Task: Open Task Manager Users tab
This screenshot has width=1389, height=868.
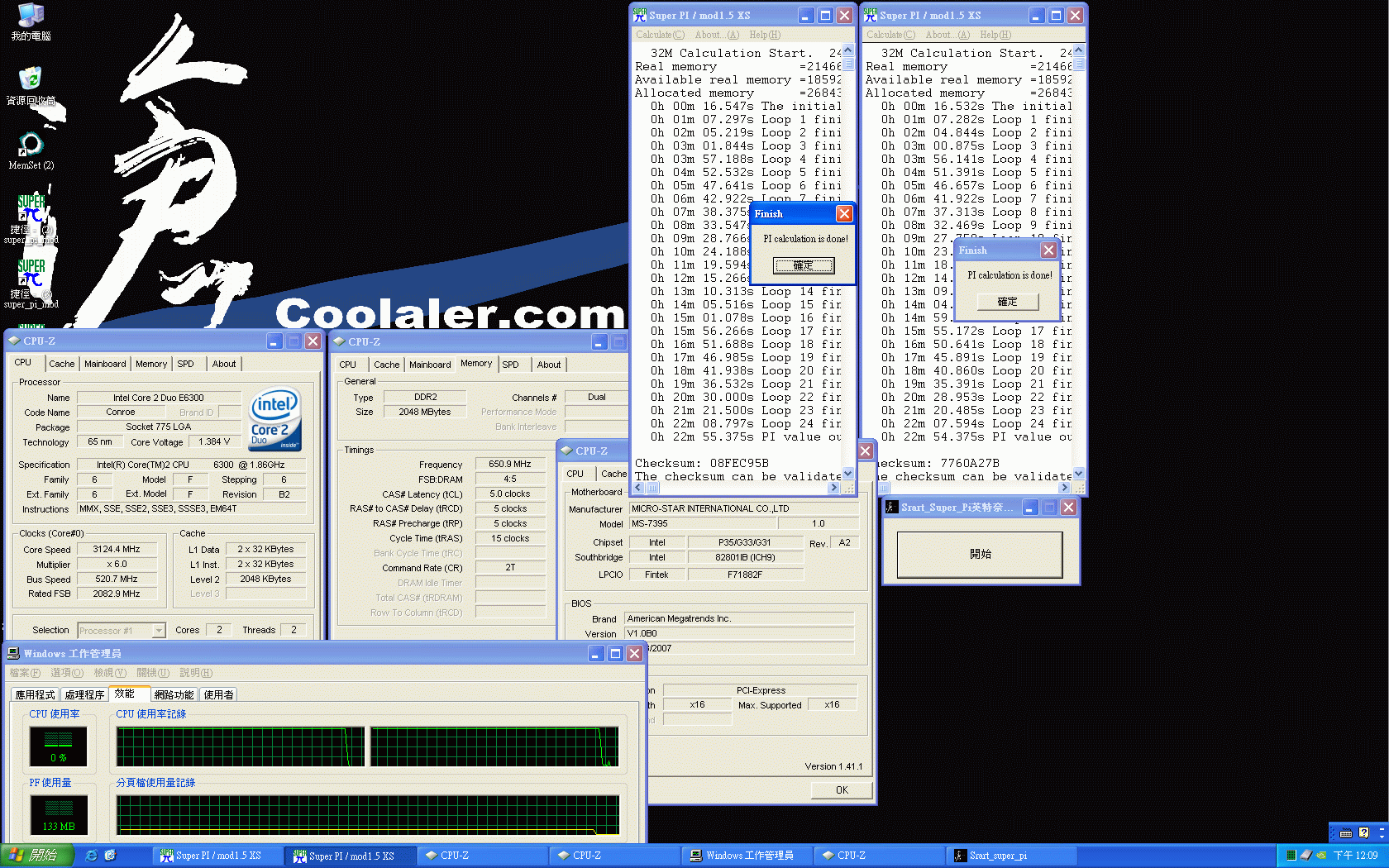Action: click(x=218, y=695)
